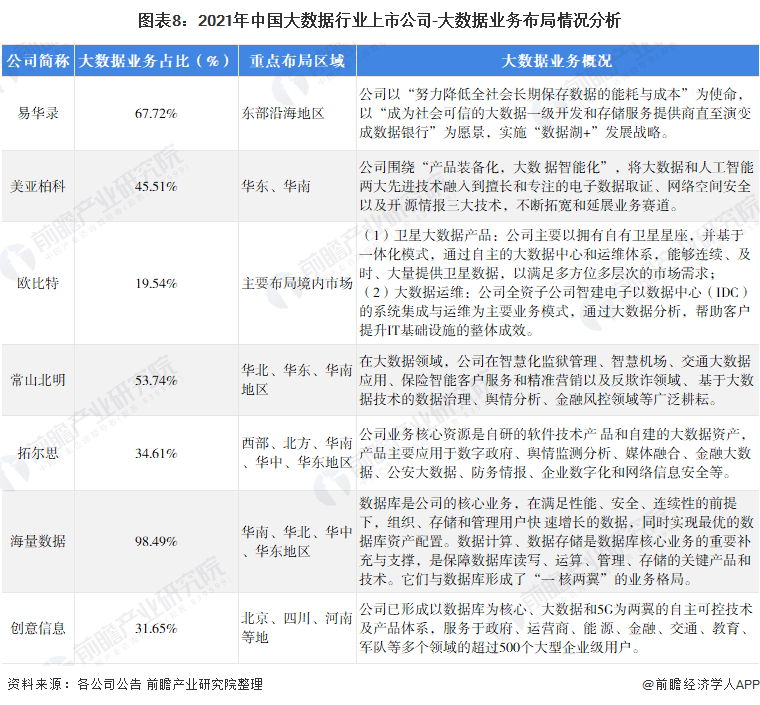Image resolution: width=760 pixels, height=705 pixels.
Task: Click the 34.61% value cell
Action: (x=156, y=453)
